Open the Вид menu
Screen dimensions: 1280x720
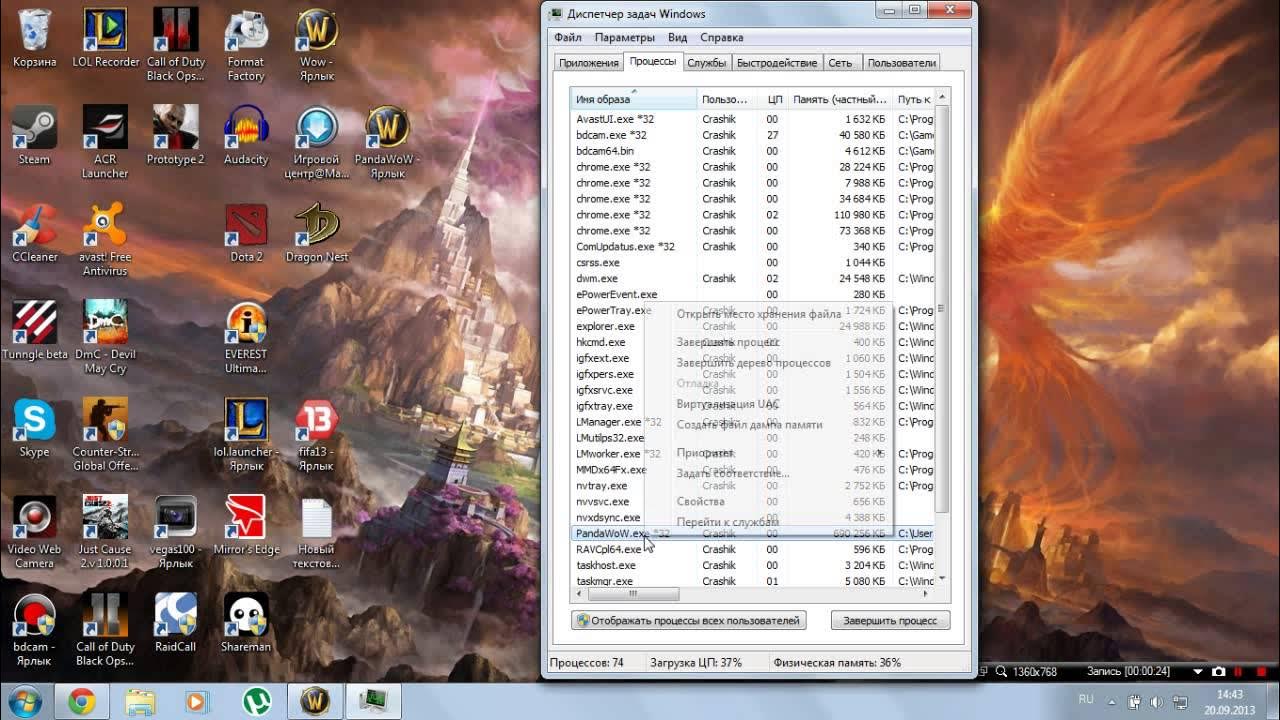[677, 37]
